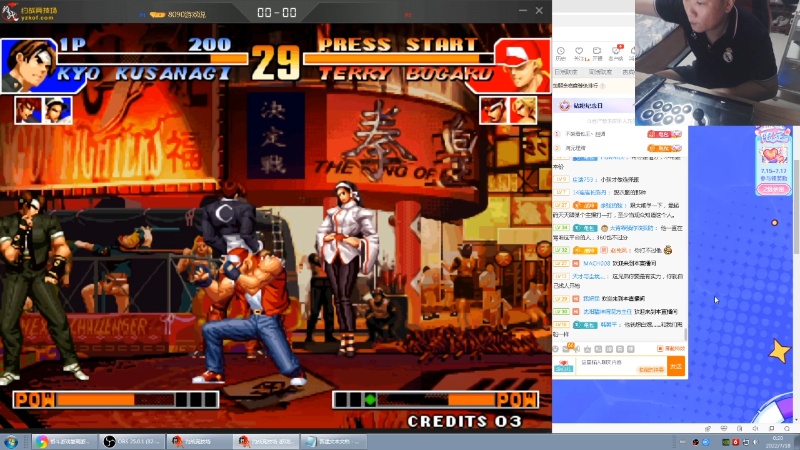Image resolution: width=800 pixels, height=450 pixels.
Task: Click Kyo Kusanagi portrait thumbnail
Action: click(x=29, y=65)
